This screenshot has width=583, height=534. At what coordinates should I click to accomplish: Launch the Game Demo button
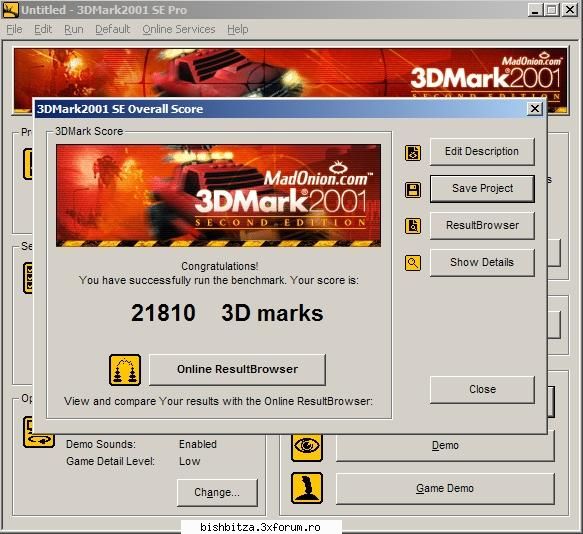(x=445, y=488)
